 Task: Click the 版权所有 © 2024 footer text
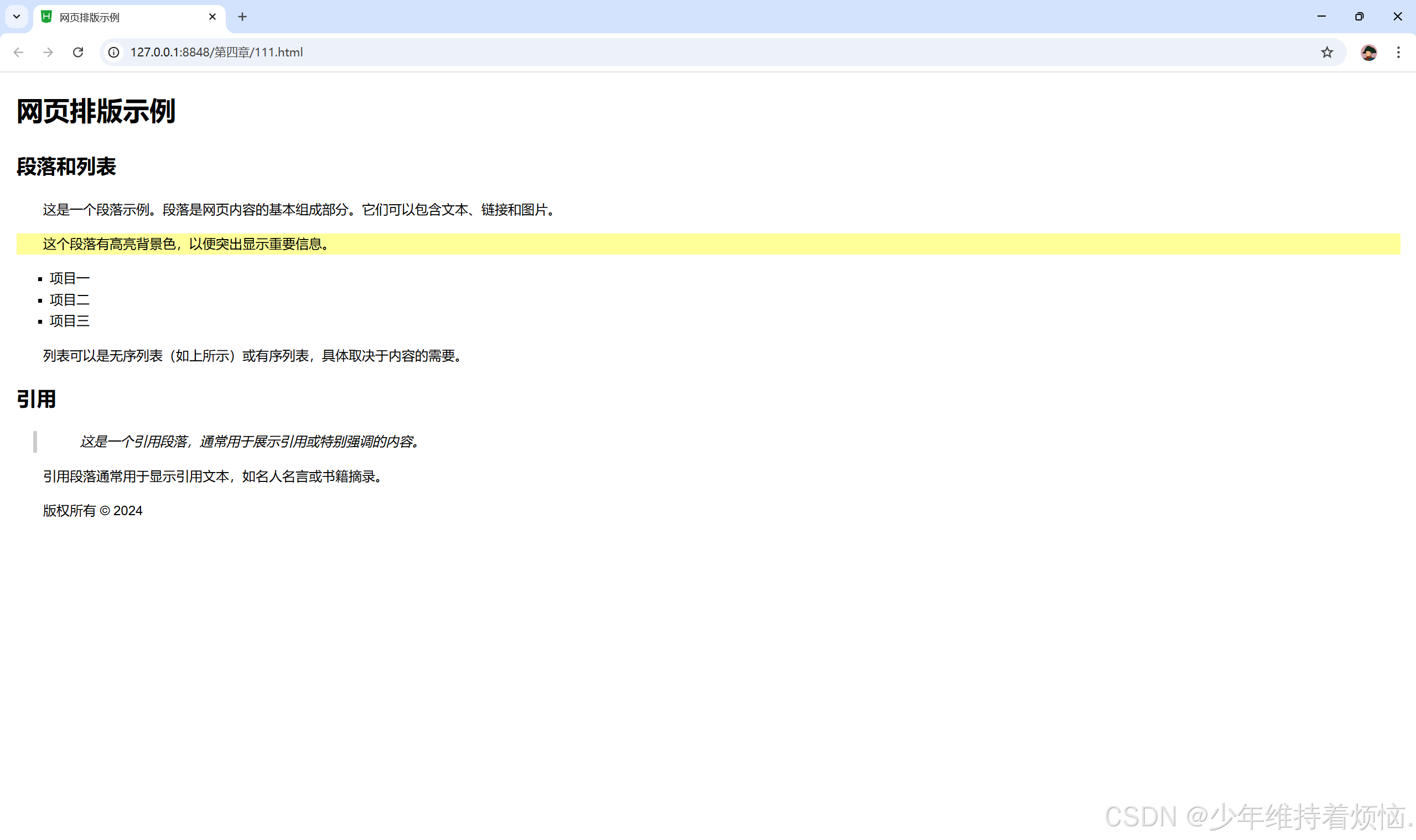click(x=93, y=511)
